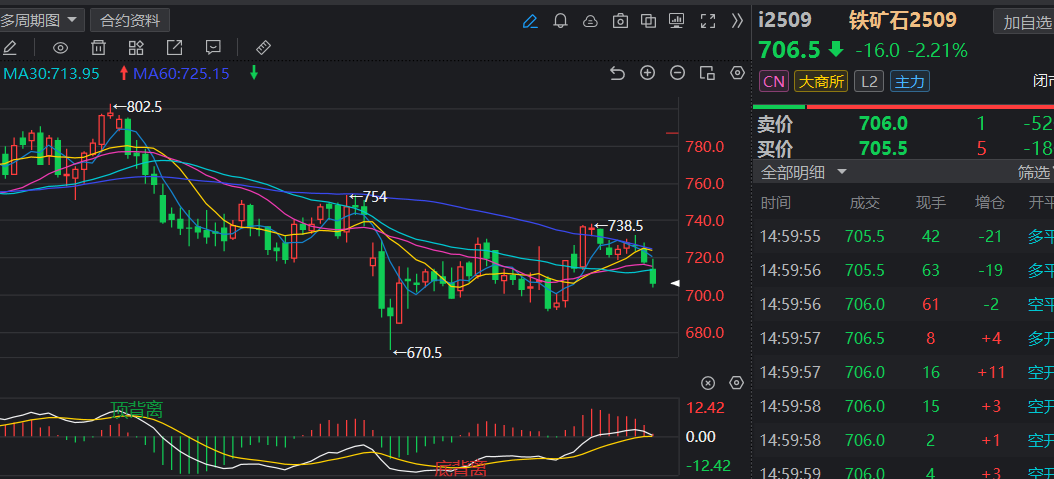Viewport: 1054px width, 479px height.
Task: Expand the 多周期图 dropdown
Action: click(42, 20)
